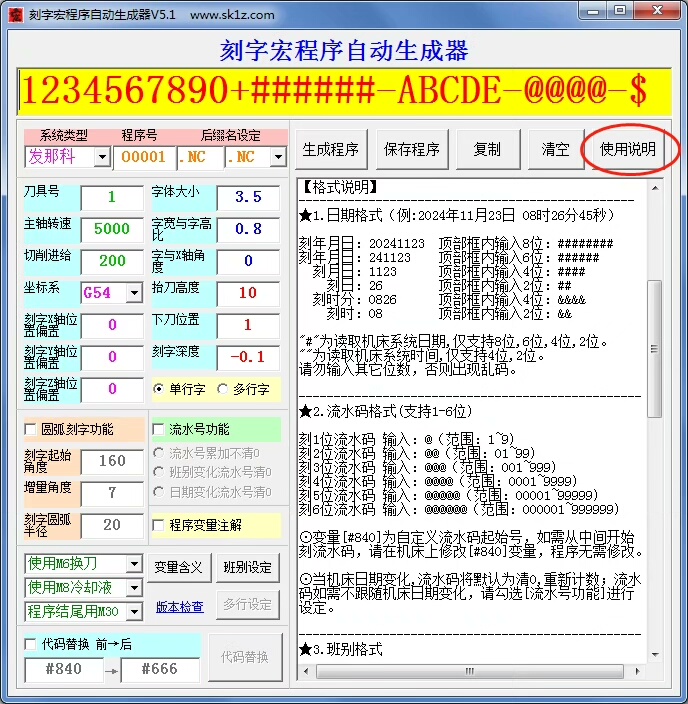Click the vertical scrollbar thumb in help panel
This screenshot has height=704, width=688.
click(655, 349)
